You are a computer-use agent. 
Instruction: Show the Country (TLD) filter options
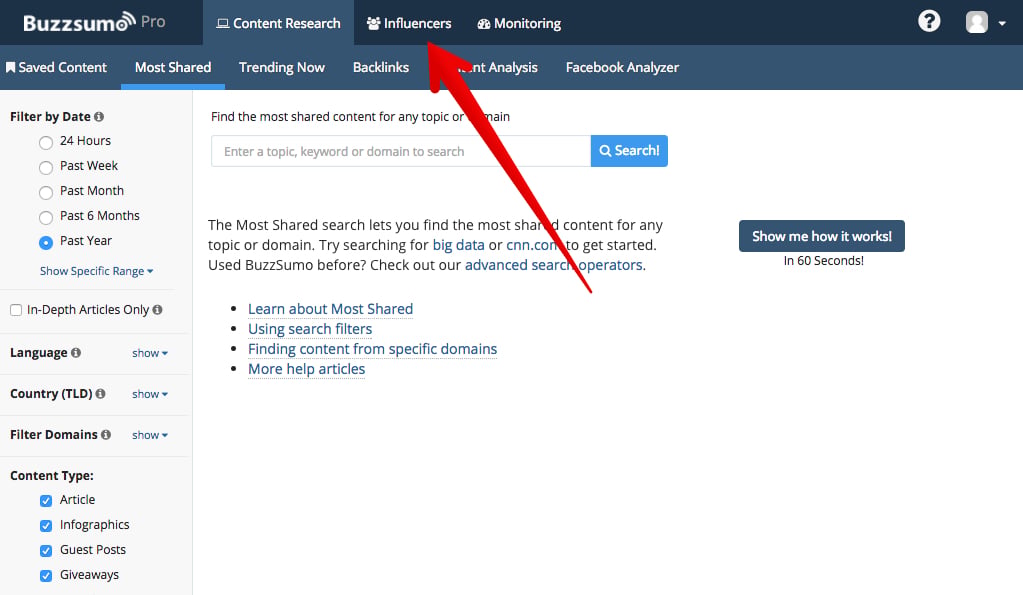pyautogui.click(x=150, y=394)
